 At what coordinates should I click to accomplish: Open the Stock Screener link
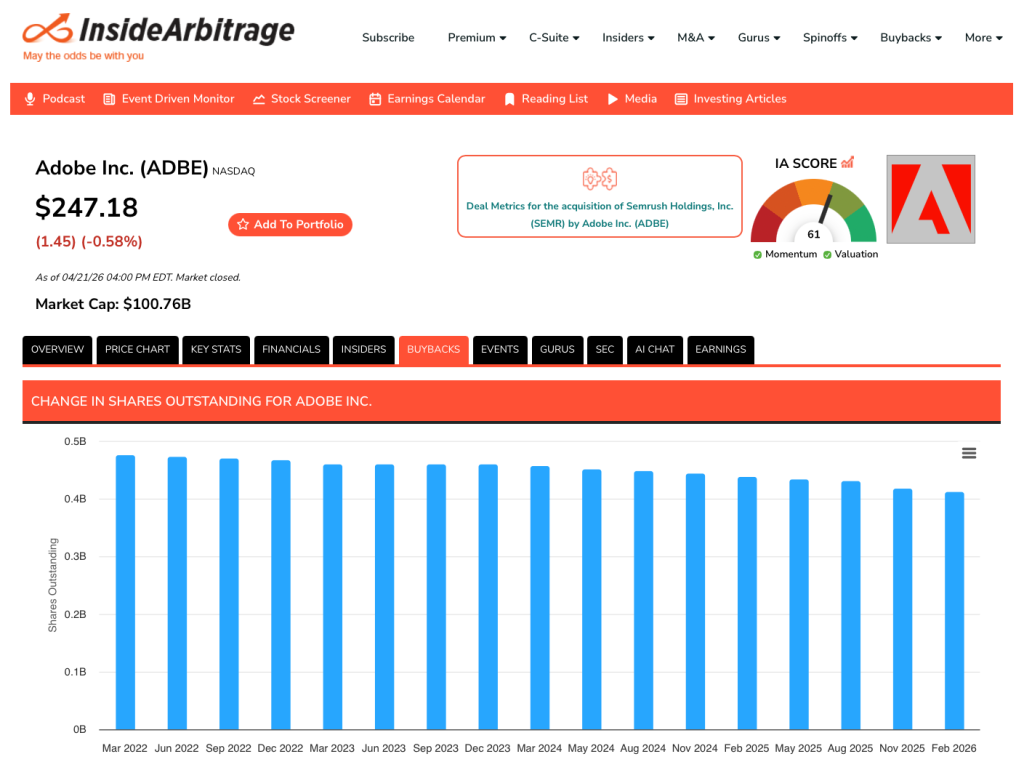(x=311, y=99)
